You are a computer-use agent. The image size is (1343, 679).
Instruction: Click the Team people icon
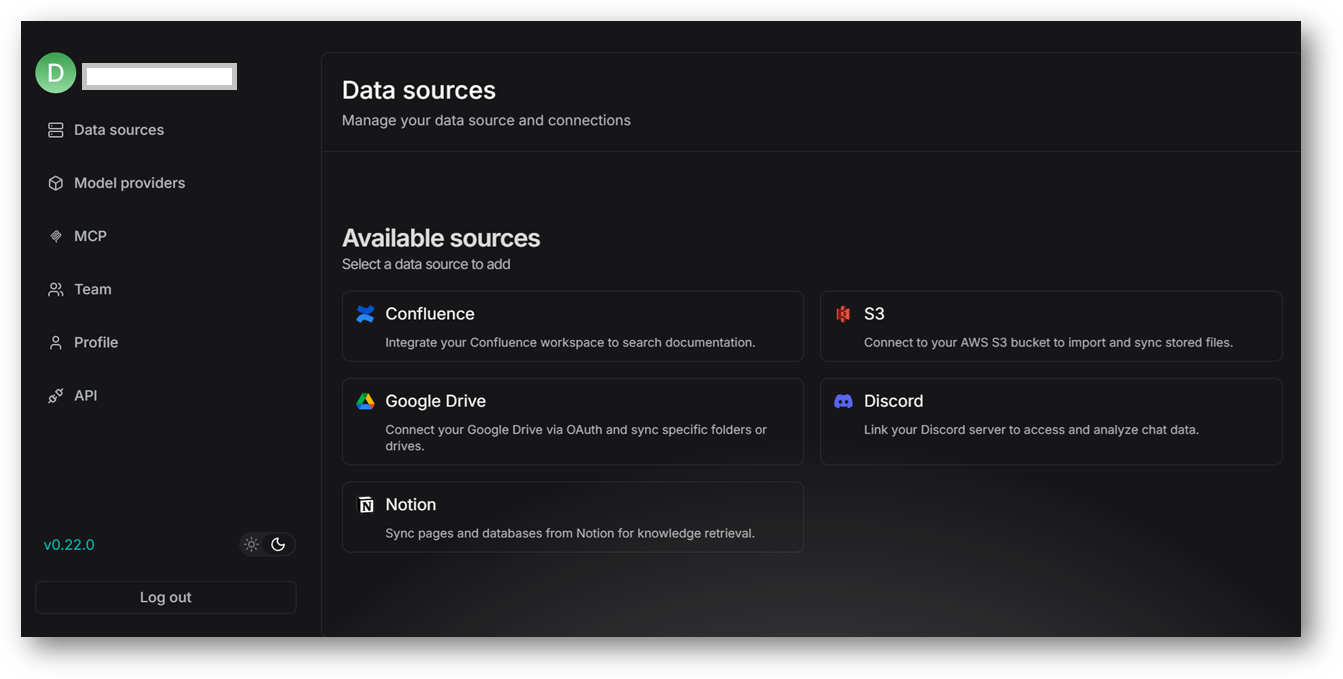click(55, 288)
